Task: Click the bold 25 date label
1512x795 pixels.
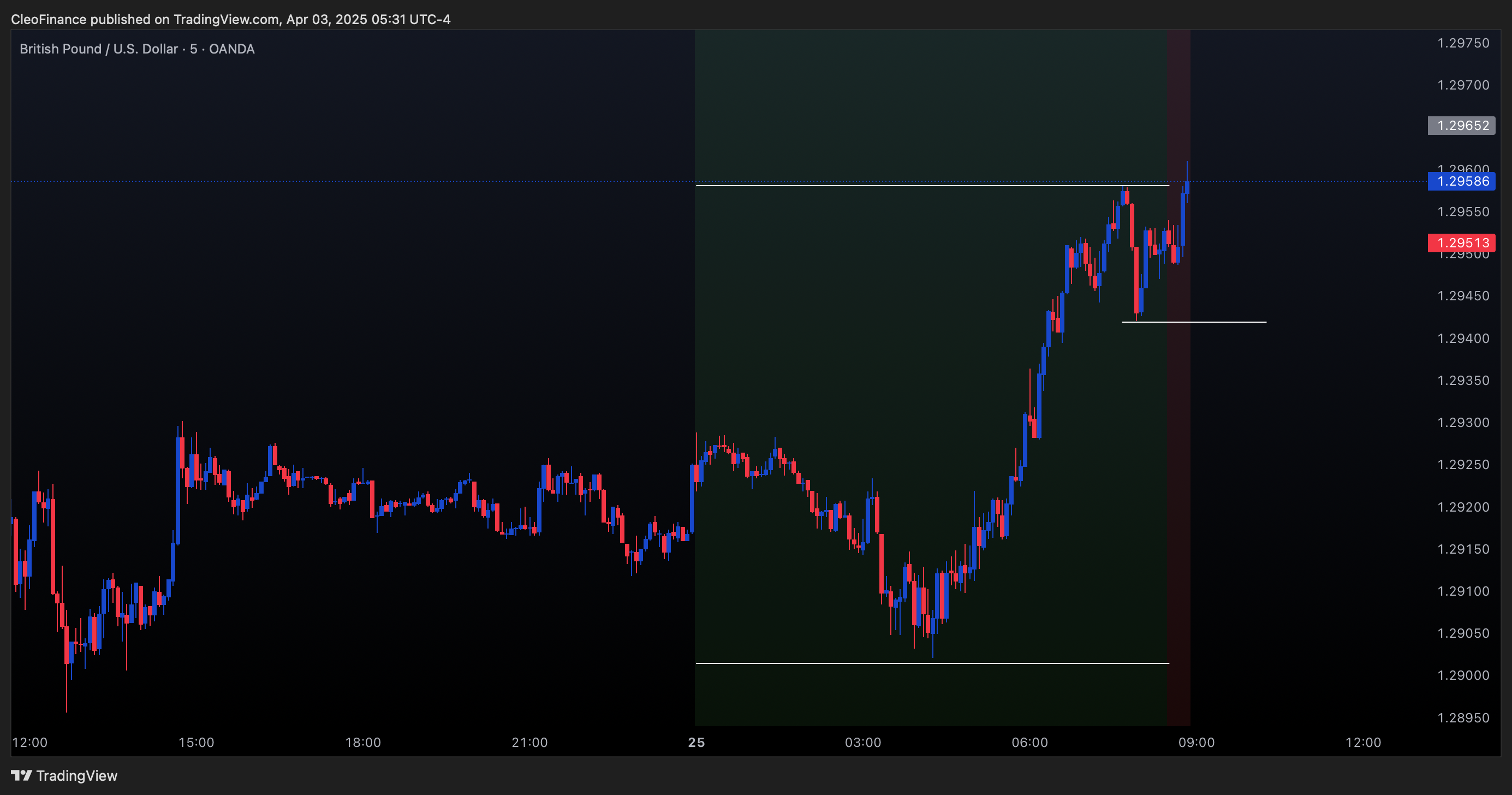Action: 696,743
